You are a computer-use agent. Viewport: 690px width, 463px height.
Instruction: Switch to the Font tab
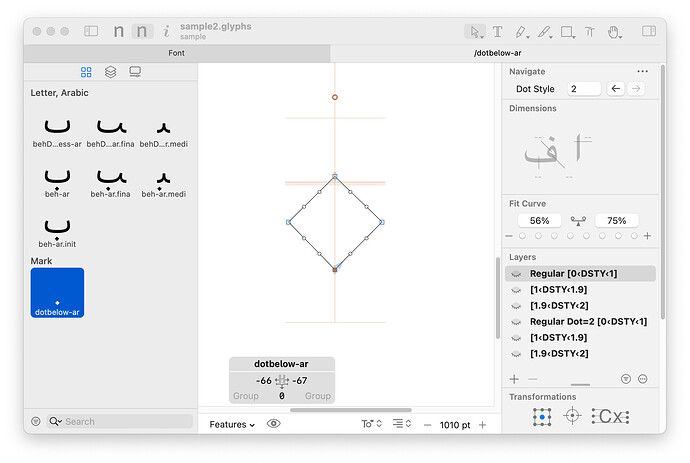[x=176, y=53]
